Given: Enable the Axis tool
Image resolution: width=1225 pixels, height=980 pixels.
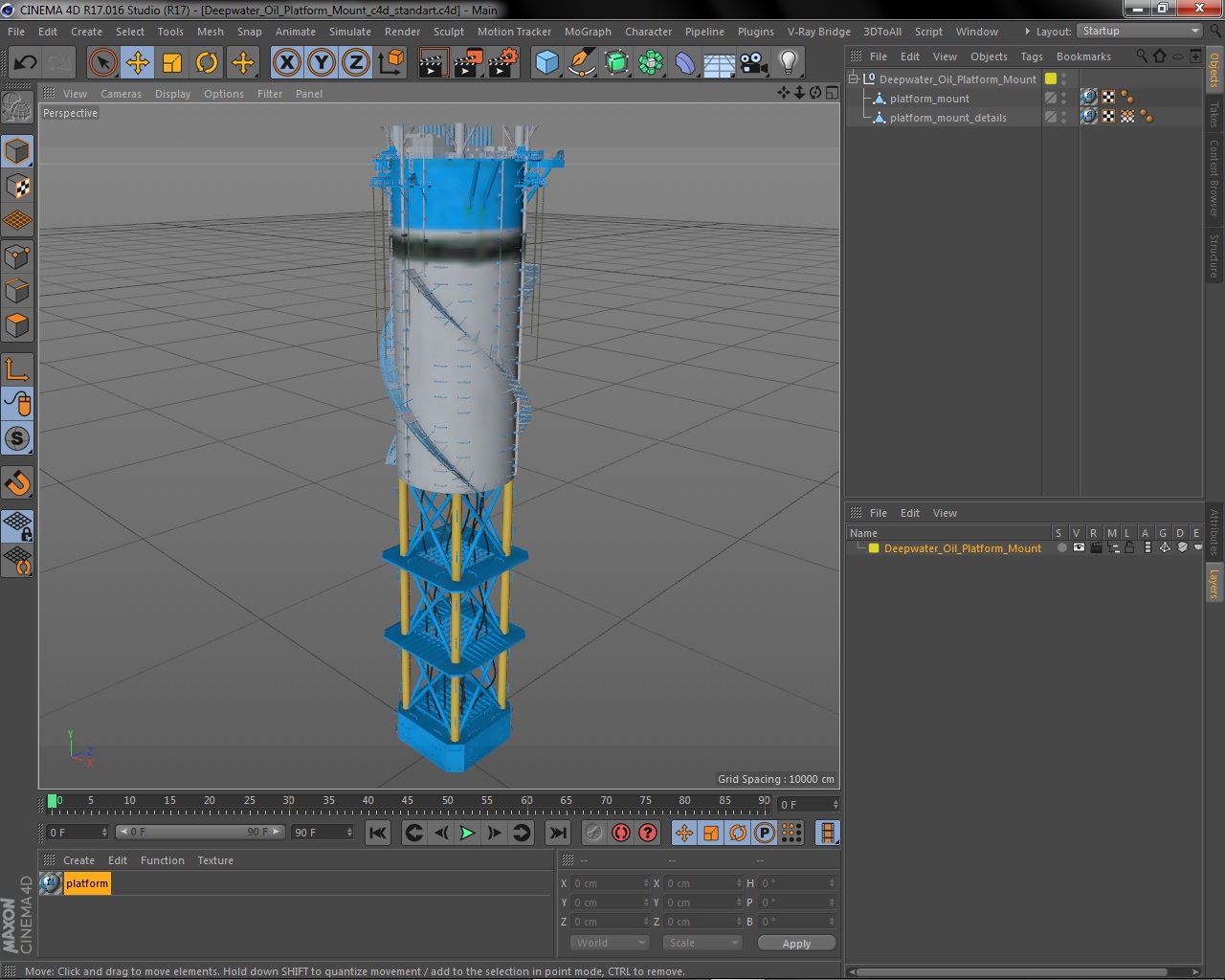Looking at the screenshot, I should (x=17, y=368).
